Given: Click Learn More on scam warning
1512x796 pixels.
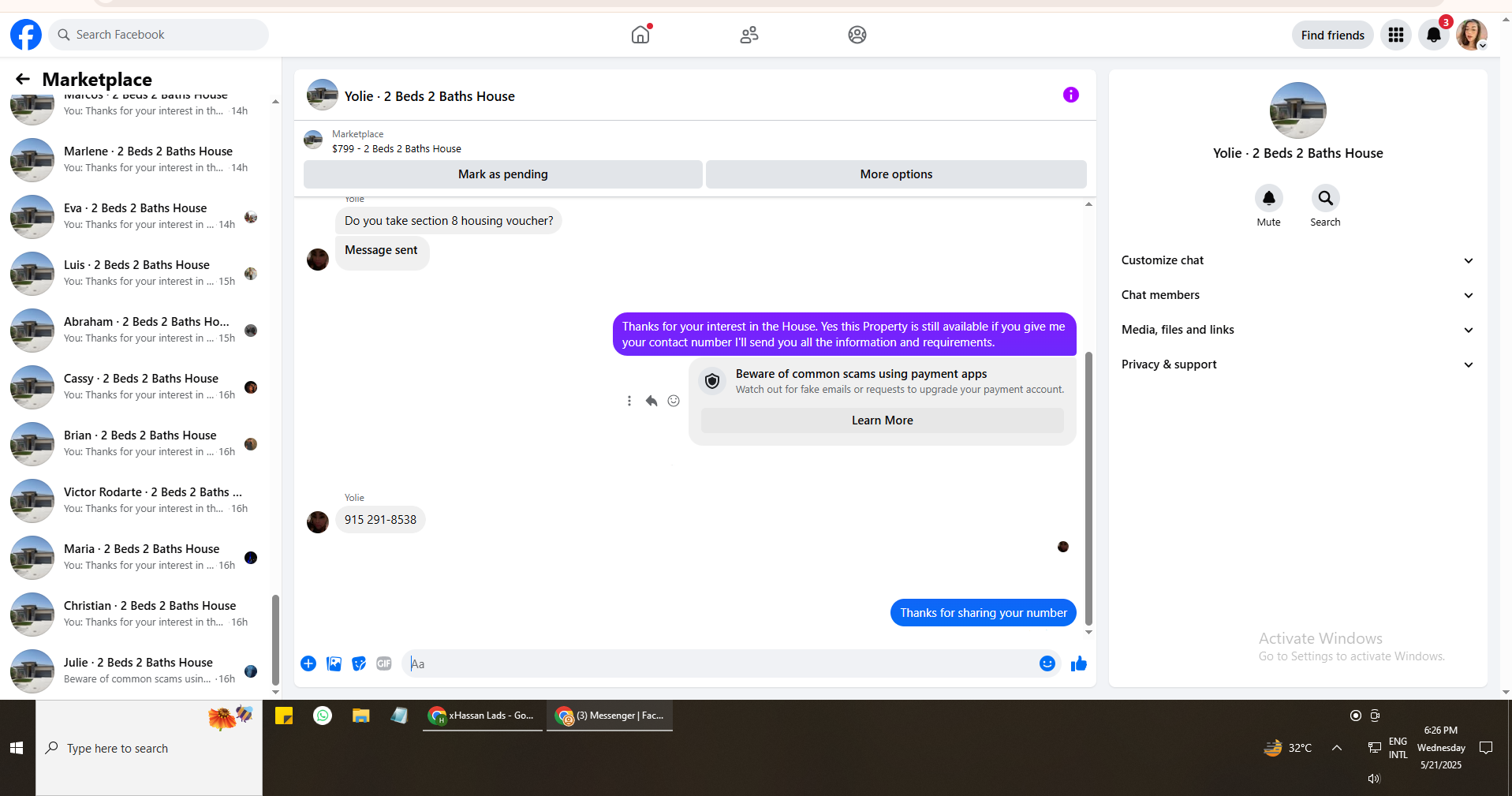Looking at the screenshot, I should (x=883, y=420).
